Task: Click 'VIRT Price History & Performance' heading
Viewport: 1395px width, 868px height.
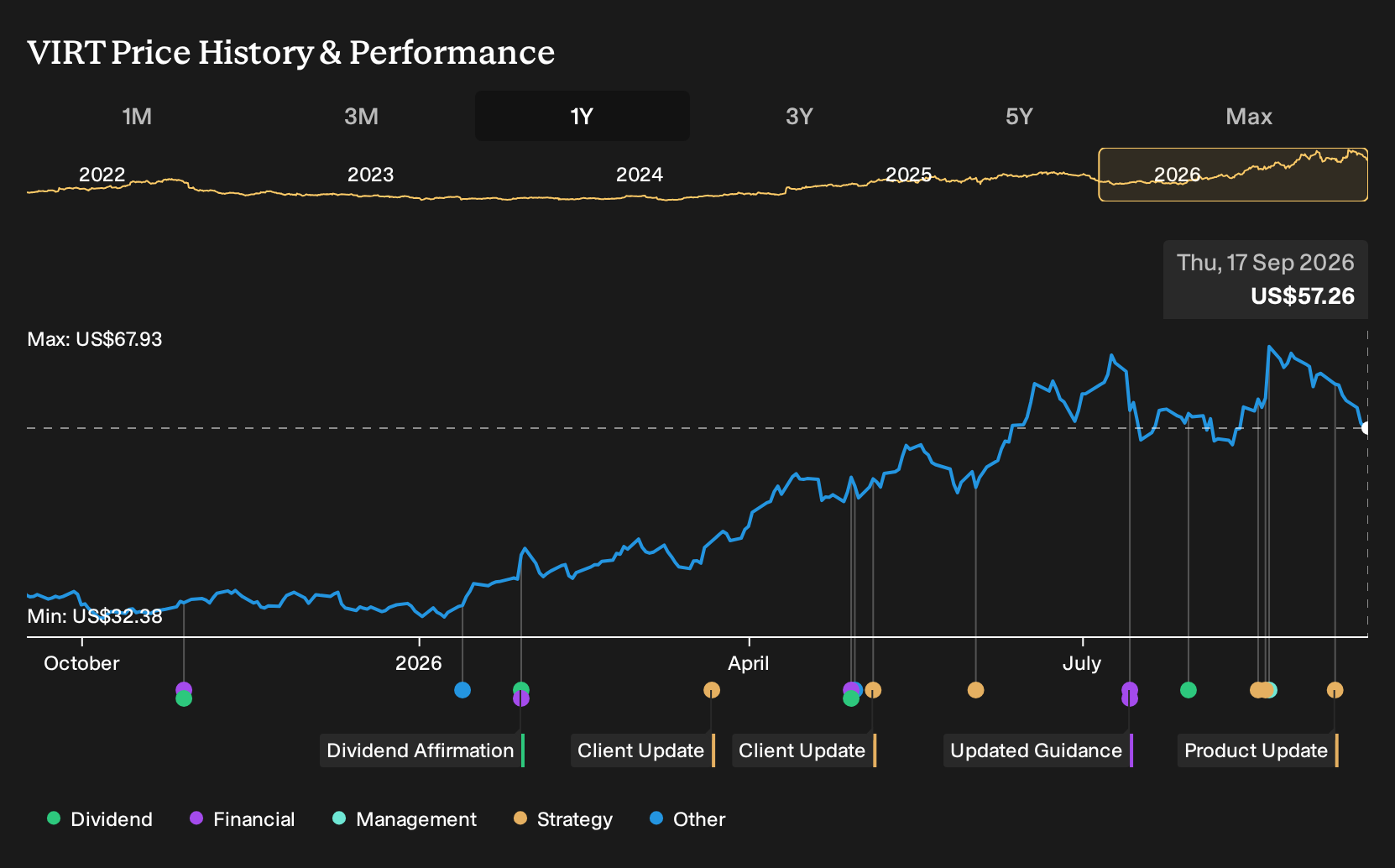Action: pyautogui.click(x=291, y=52)
